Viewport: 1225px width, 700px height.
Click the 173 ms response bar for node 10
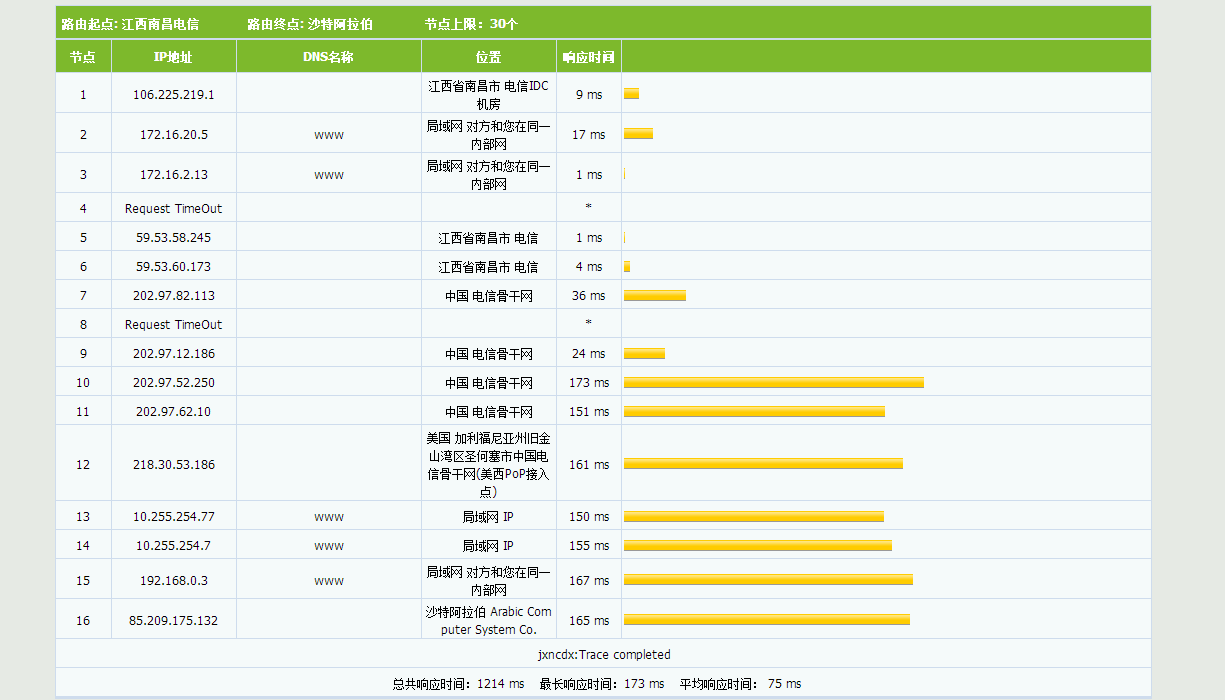(x=773, y=383)
